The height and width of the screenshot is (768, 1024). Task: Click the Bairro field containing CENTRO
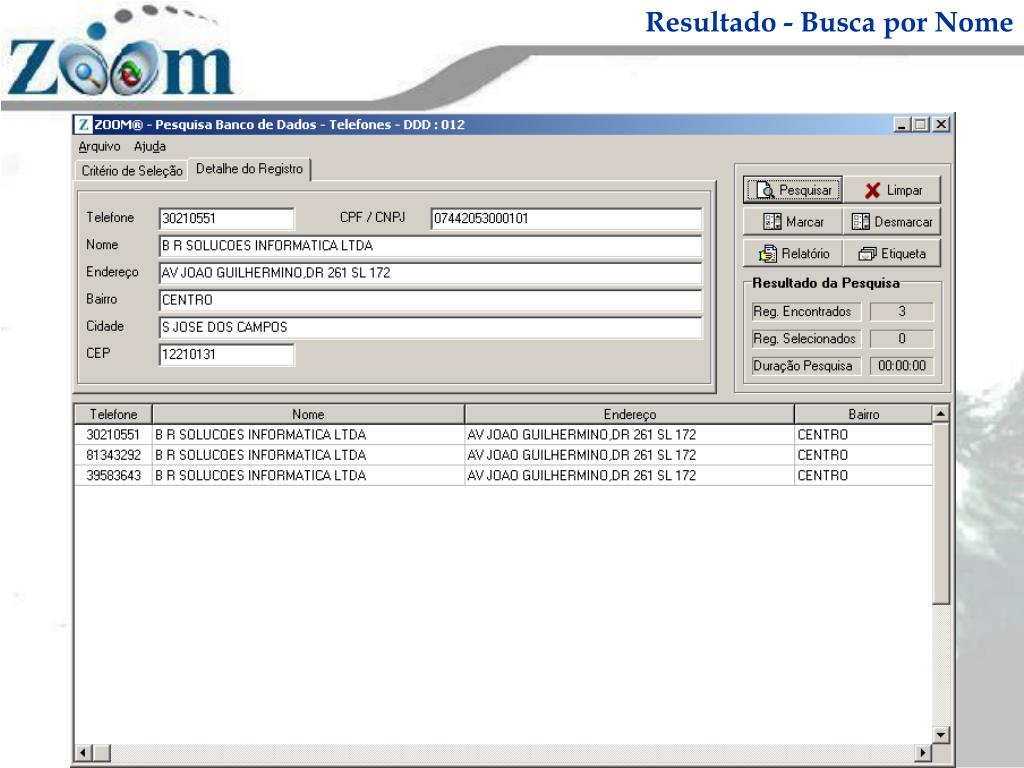click(430, 300)
